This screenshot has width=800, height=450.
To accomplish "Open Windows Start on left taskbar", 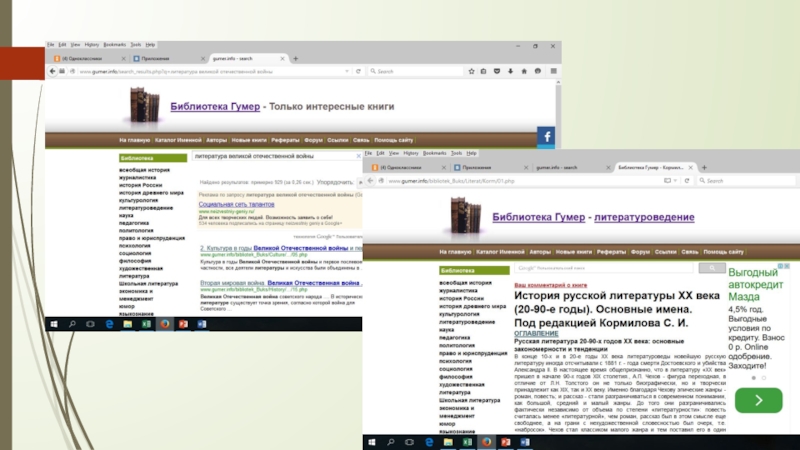I will [54, 324].
